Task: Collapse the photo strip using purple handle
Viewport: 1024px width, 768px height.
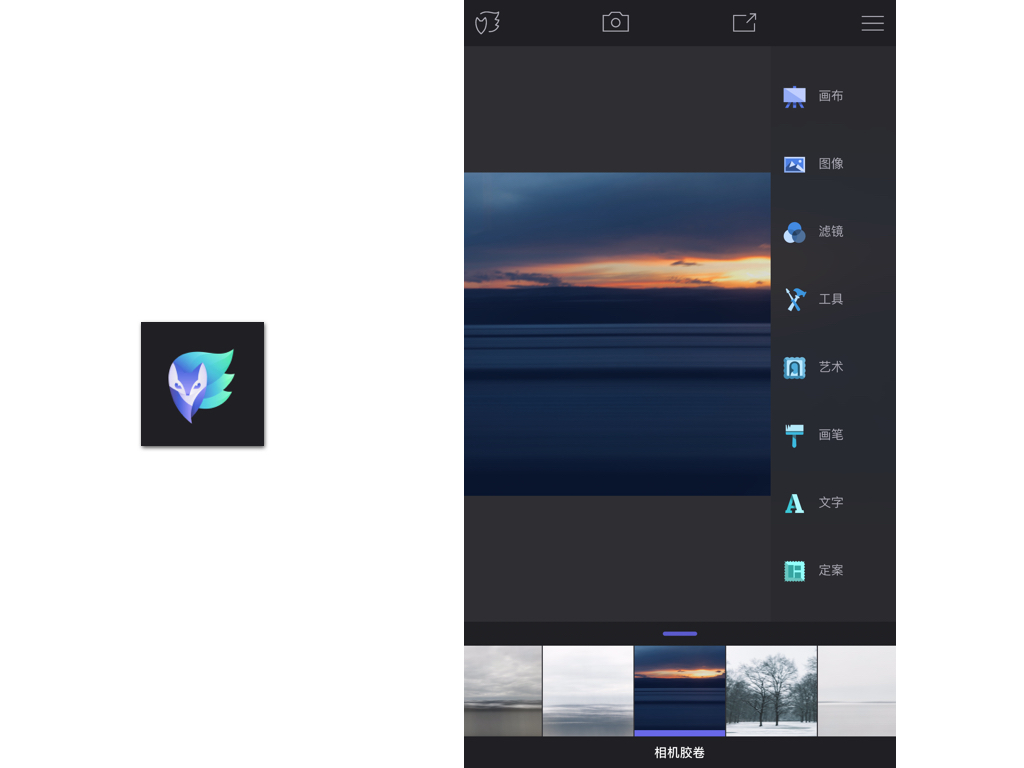Action: (679, 633)
